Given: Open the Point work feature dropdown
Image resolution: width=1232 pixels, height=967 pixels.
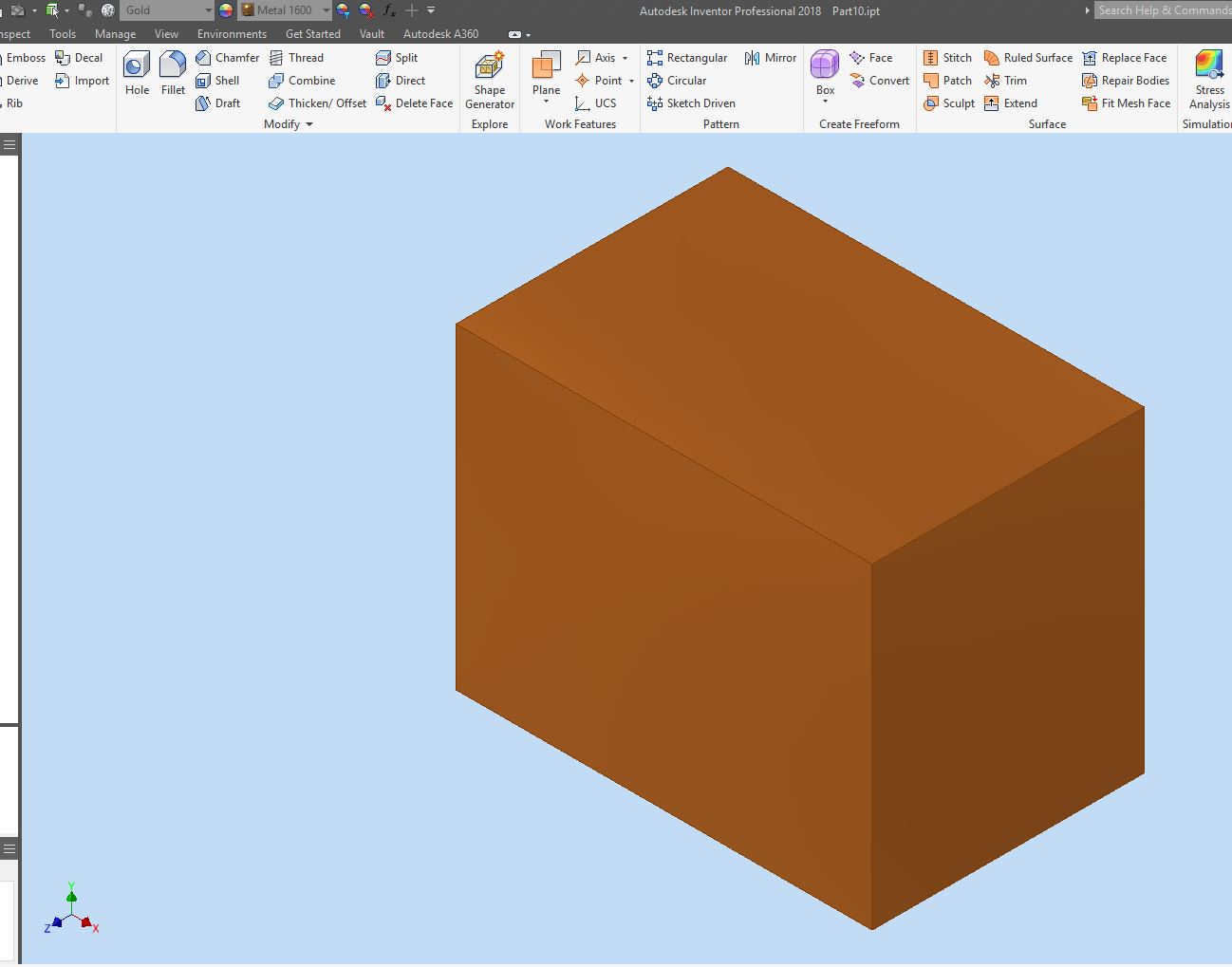Looking at the screenshot, I should [x=631, y=81].
